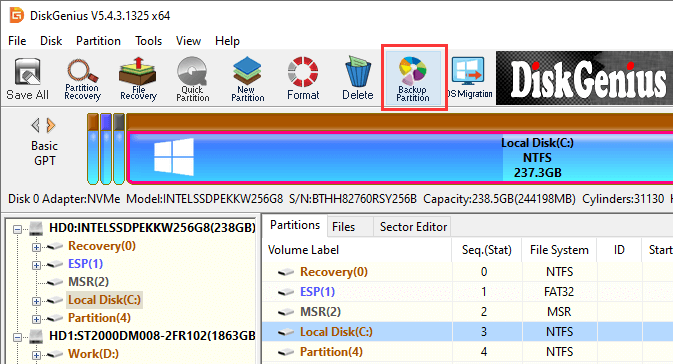The width and height of the screenshot is (673, 364).
Task: Open the File menu
Action: pos(17,41)
